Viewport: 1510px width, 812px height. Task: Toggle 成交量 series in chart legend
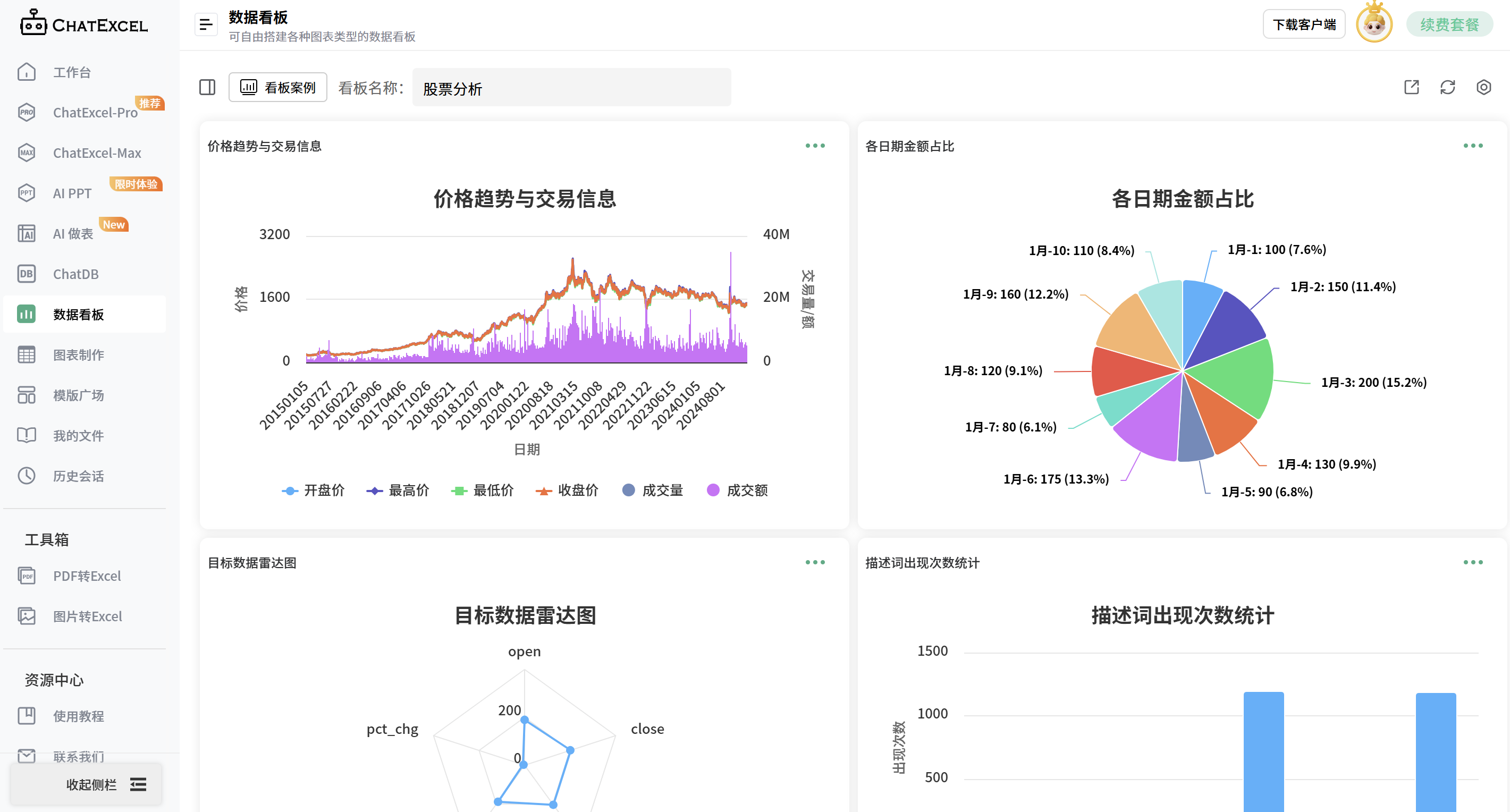pyautogui.click(x=652, y=490)
